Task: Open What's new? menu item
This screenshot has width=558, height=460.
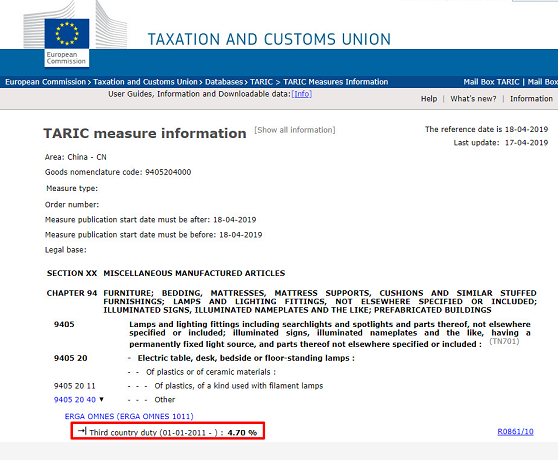Action: point(473,99)
